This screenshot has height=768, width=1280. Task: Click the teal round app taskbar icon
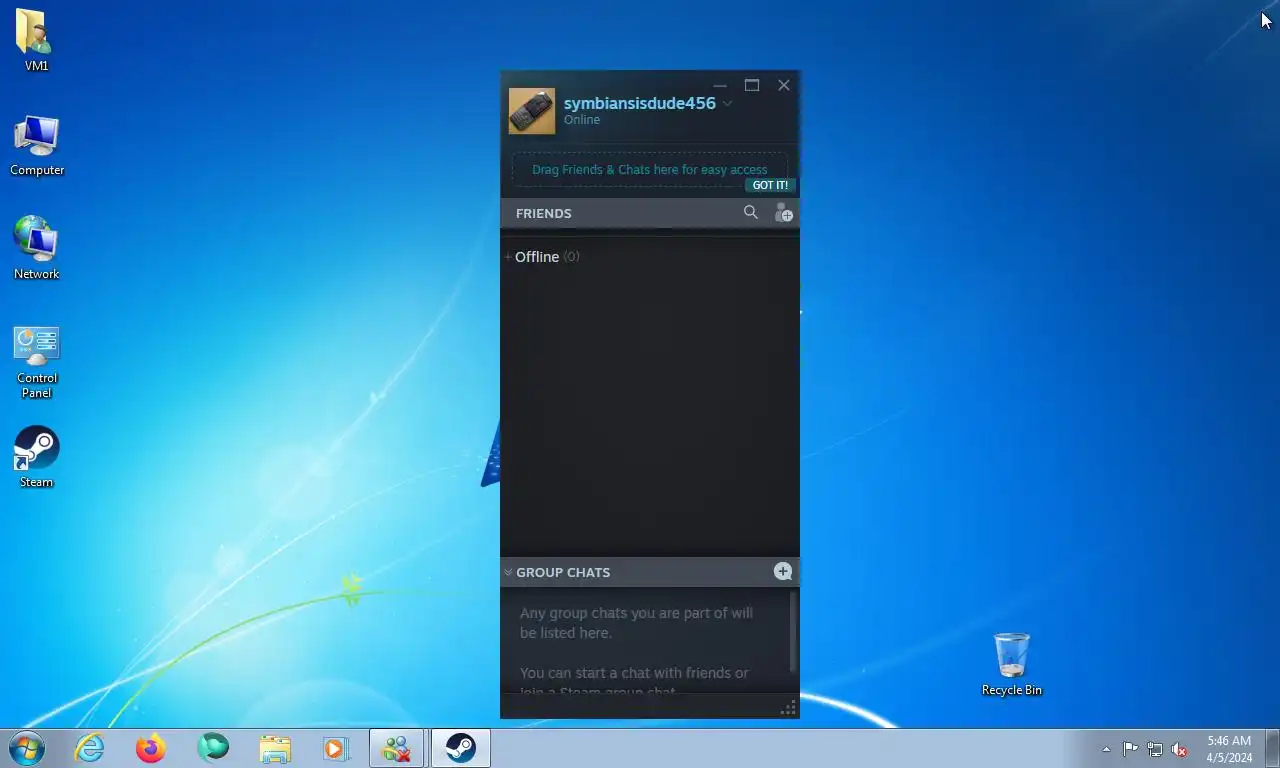point(213,748)
